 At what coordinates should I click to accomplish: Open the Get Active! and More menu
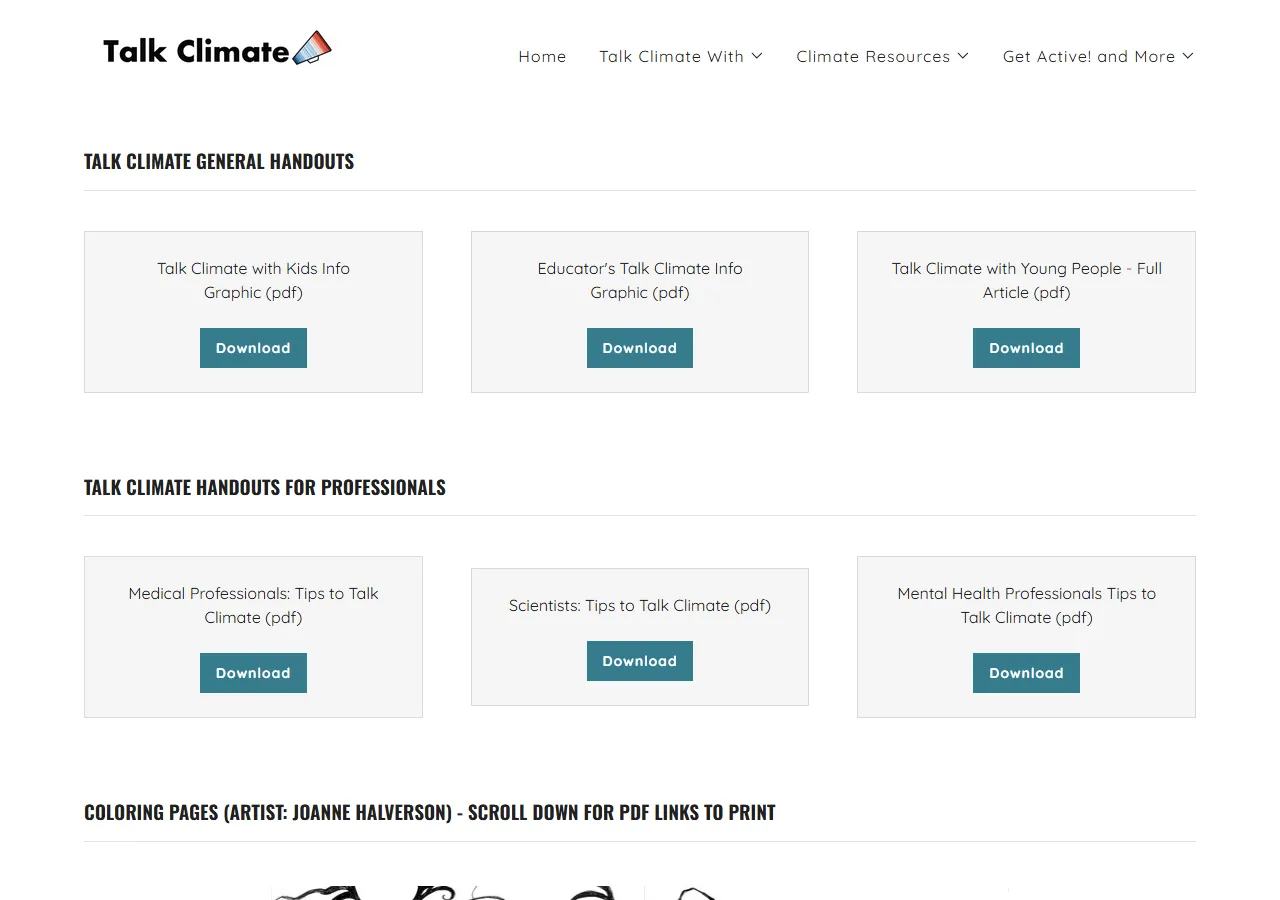pyautogui.click(x=1089, y=57)
